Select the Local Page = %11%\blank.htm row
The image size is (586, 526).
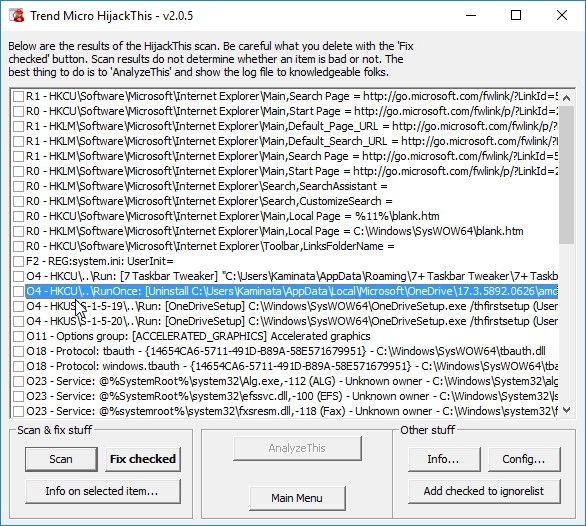(x=232, y=216)
